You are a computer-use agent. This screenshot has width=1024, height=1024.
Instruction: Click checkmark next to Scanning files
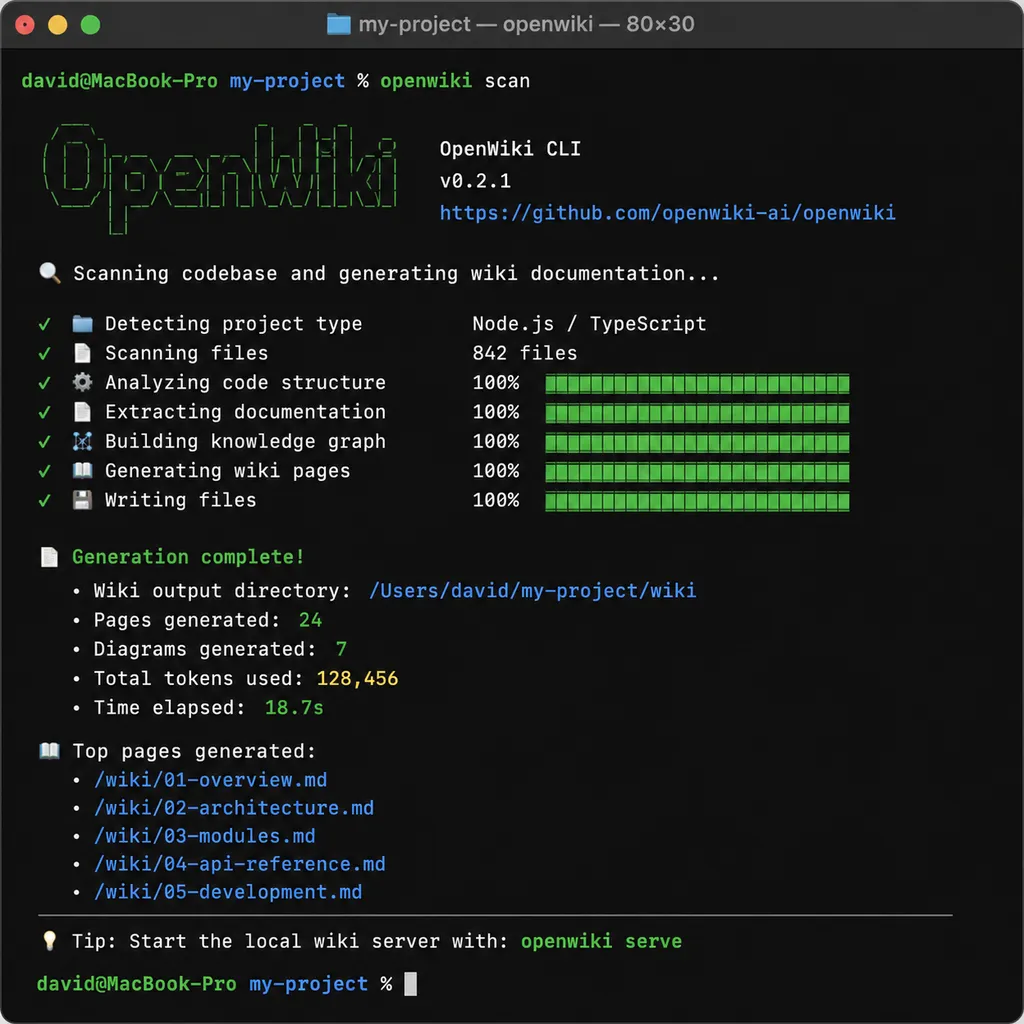44,353
